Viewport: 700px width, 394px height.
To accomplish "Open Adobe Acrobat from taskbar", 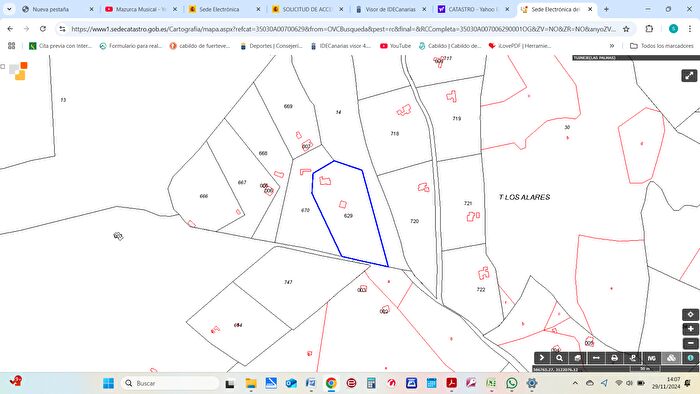I will pyautogui.click(x=451, y=383).
